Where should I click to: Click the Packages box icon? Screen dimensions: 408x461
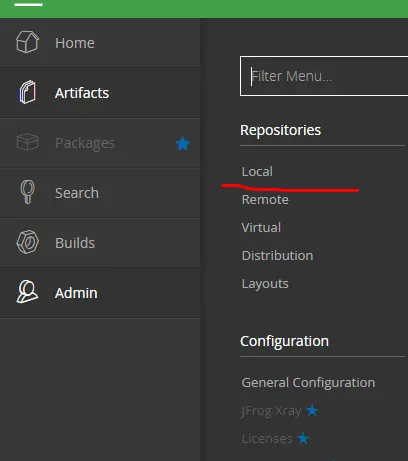[x=27, y=142]
